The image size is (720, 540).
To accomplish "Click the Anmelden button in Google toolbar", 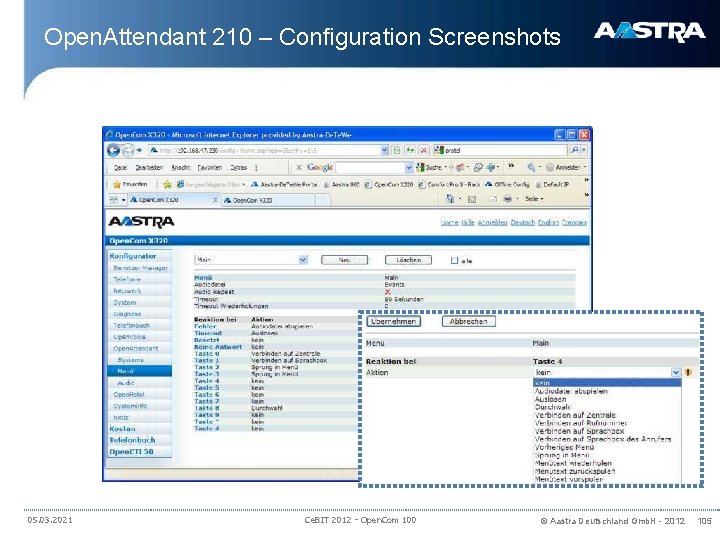I will tap(566, 168).
